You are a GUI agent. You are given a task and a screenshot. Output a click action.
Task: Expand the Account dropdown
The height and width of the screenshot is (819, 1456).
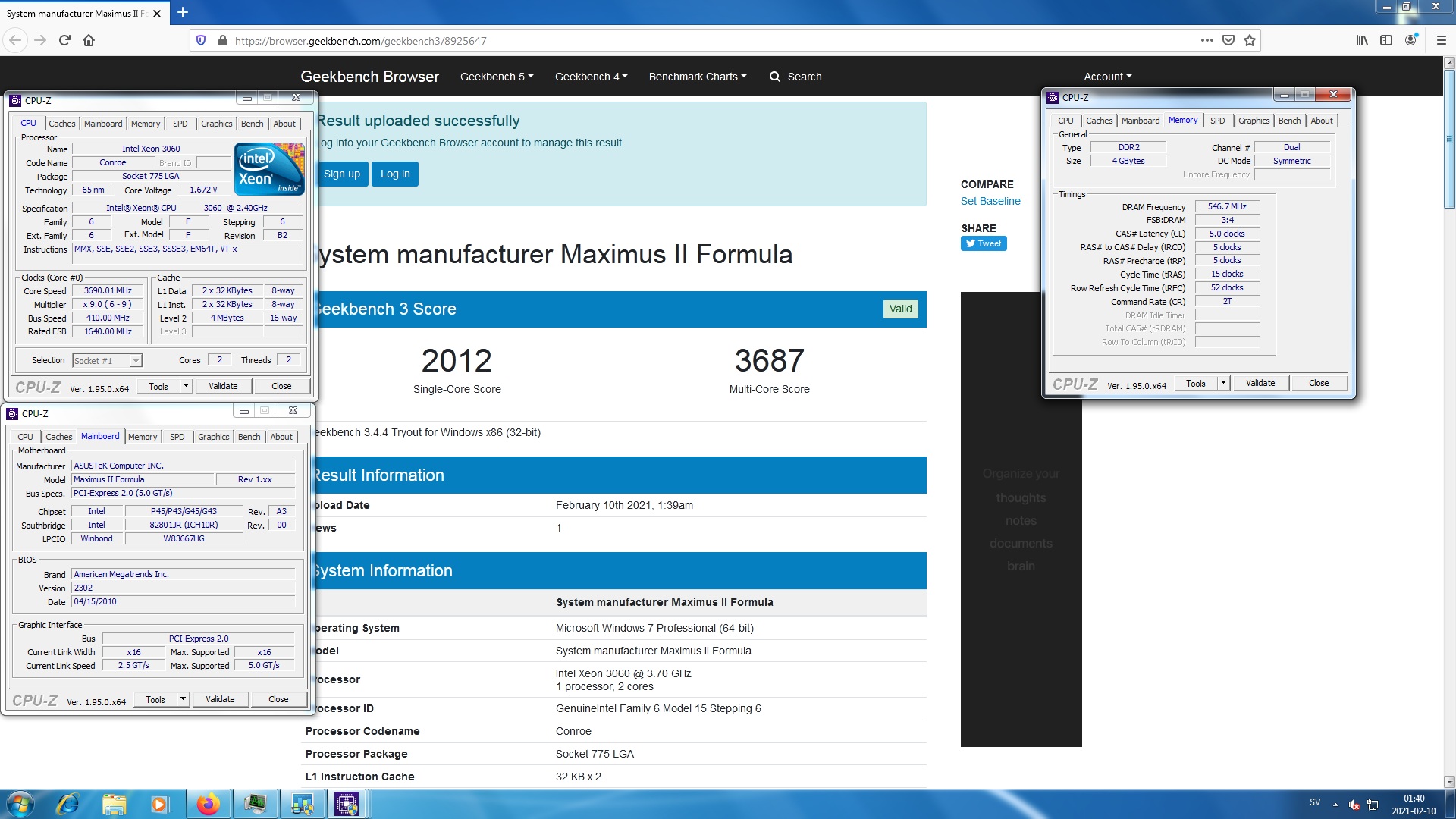pyautogui.click(x=1107, y=77)
